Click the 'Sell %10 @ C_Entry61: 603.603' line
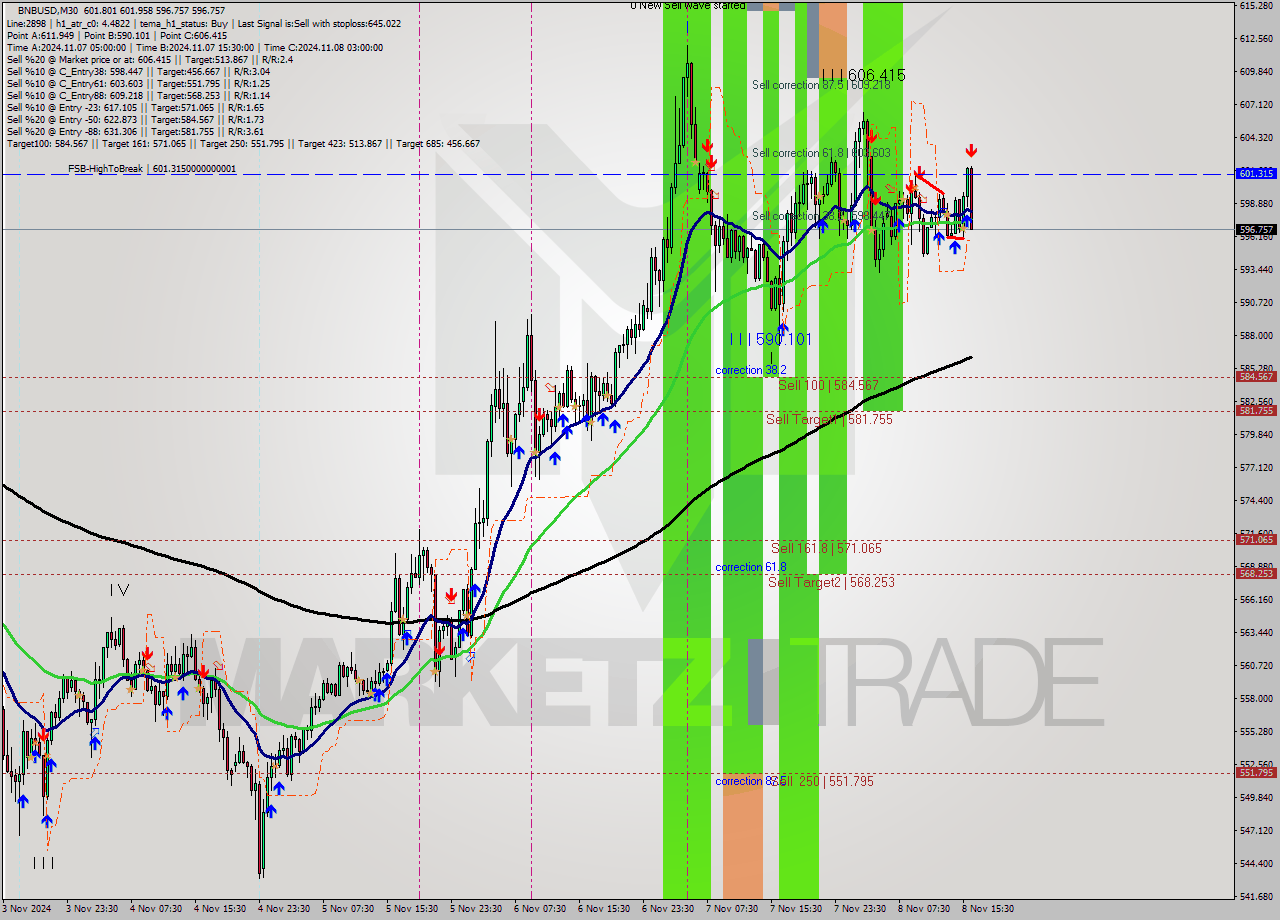1280x920 pixels. 138,83
